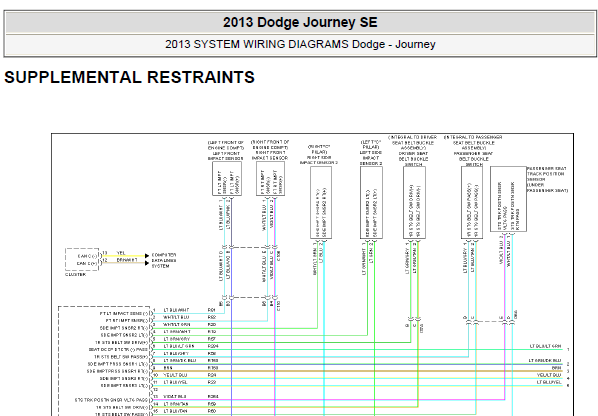Click the "RIGHT FRONT IMPACT SENSOR" label
This screenshot has height=416, width=598.
[x=270, y=155]
